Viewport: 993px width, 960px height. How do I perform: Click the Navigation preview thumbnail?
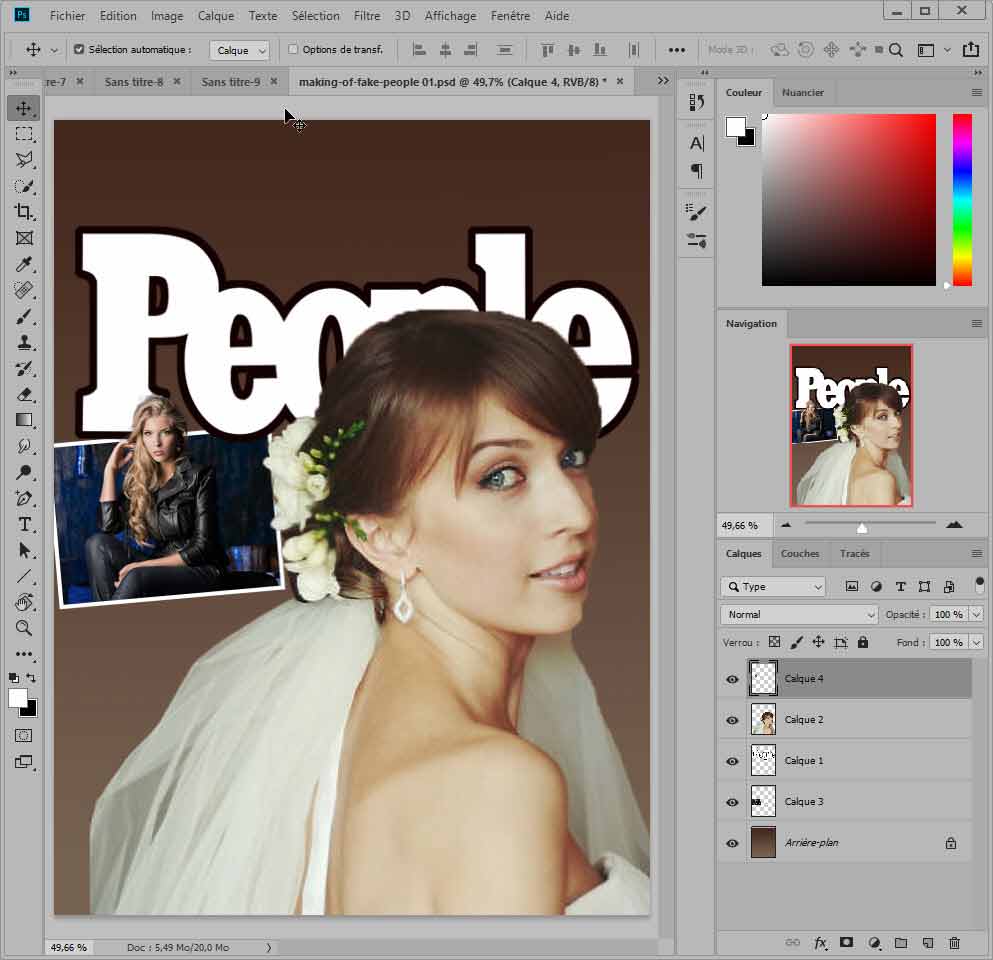(851, 426)
